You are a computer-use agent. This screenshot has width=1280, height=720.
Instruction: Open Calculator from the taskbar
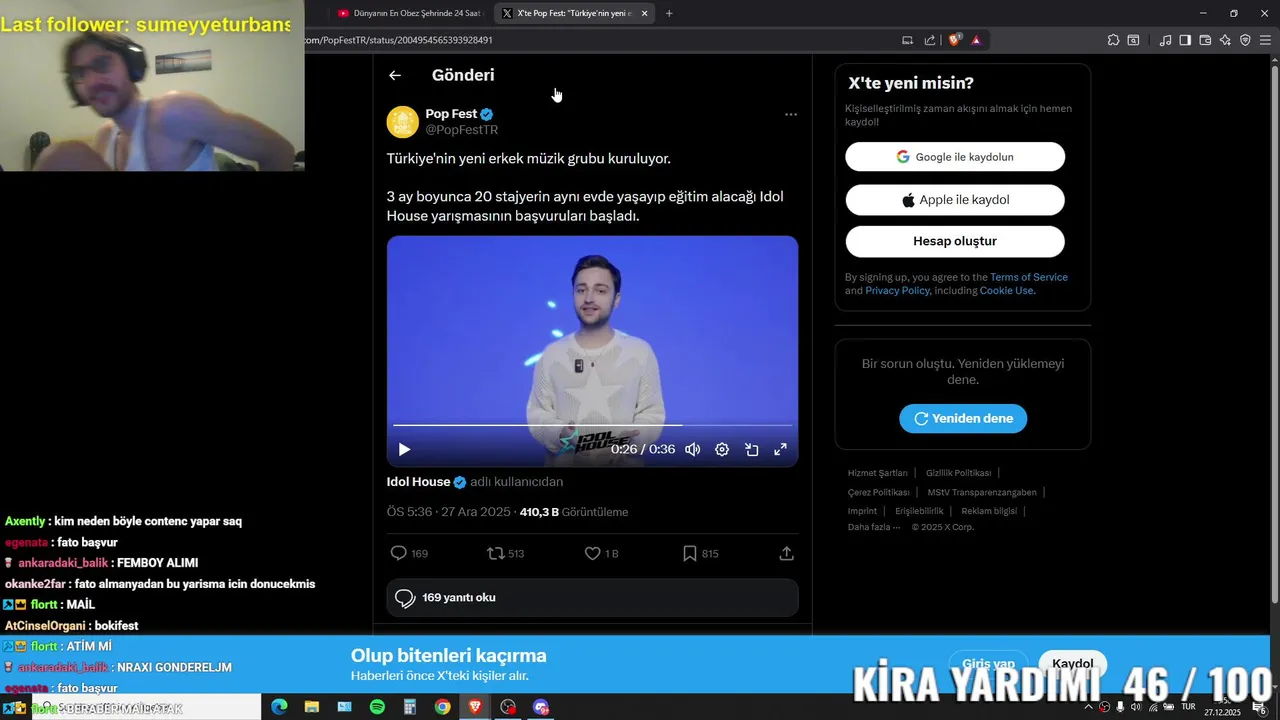click(x=410, y=707)
